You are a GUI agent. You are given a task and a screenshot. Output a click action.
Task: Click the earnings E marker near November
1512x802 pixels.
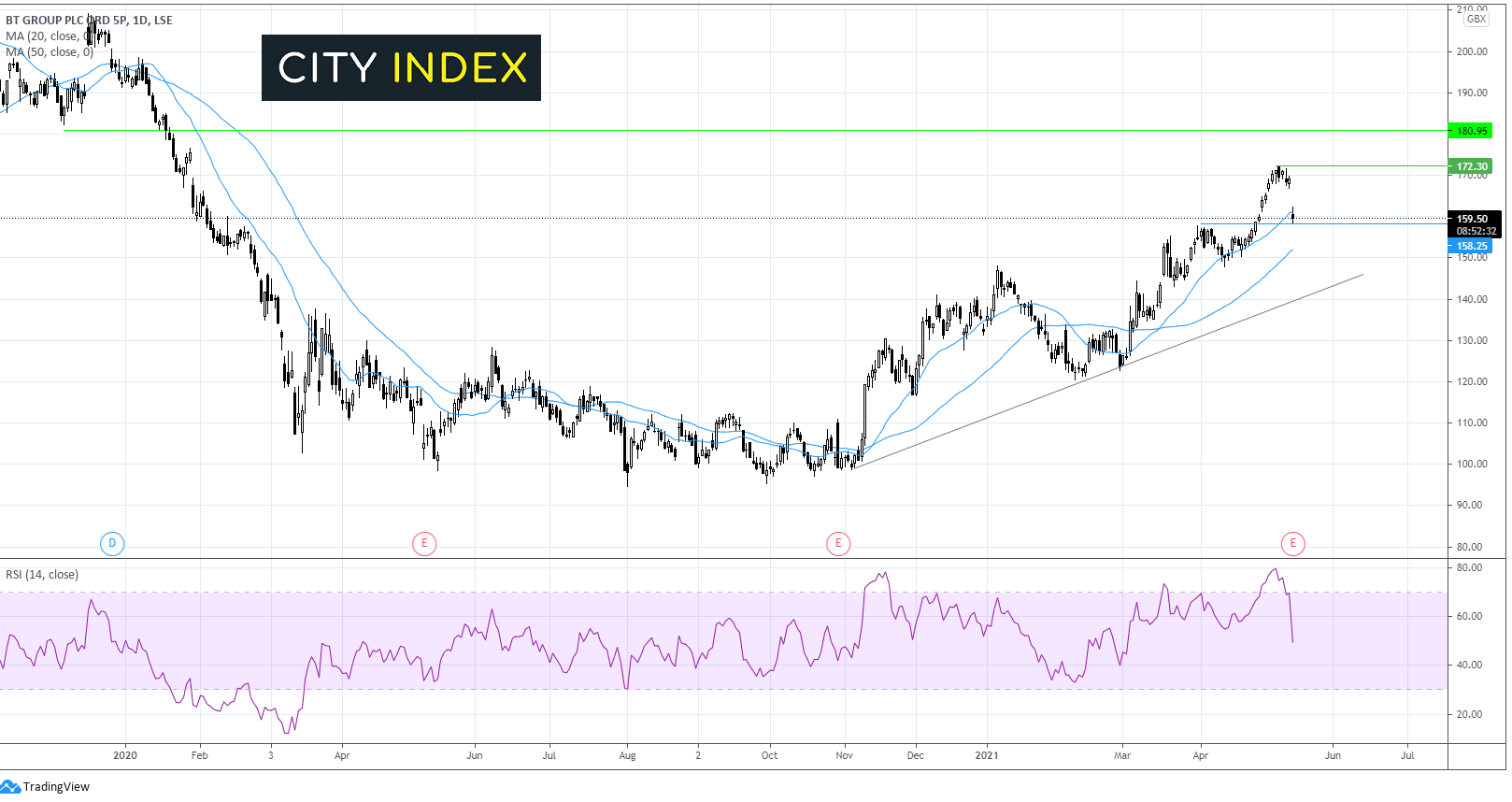coord(838,543)
